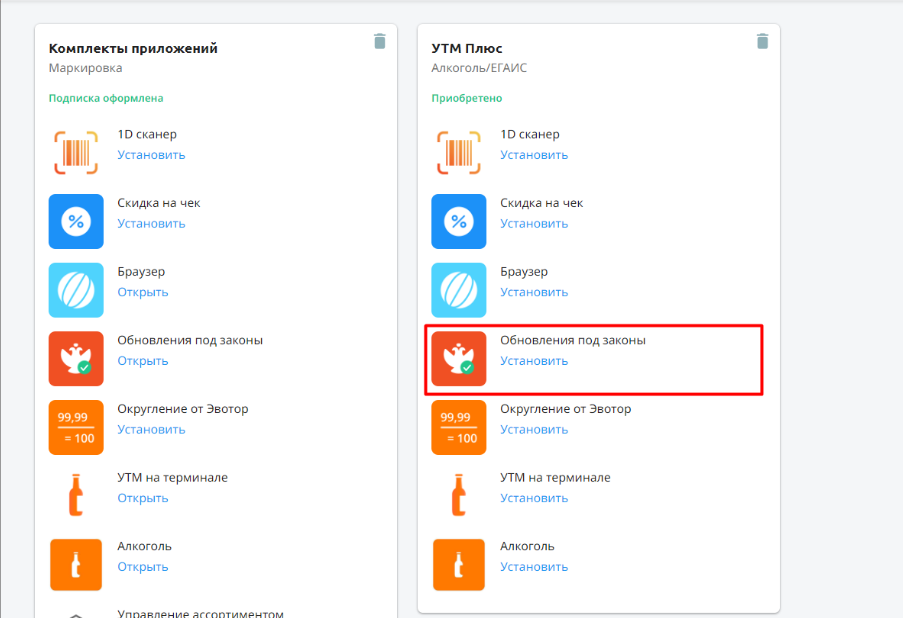
Task: Click Округление от Эвотор icon in Комплекты приложений
Action: (x=76, y=427)
